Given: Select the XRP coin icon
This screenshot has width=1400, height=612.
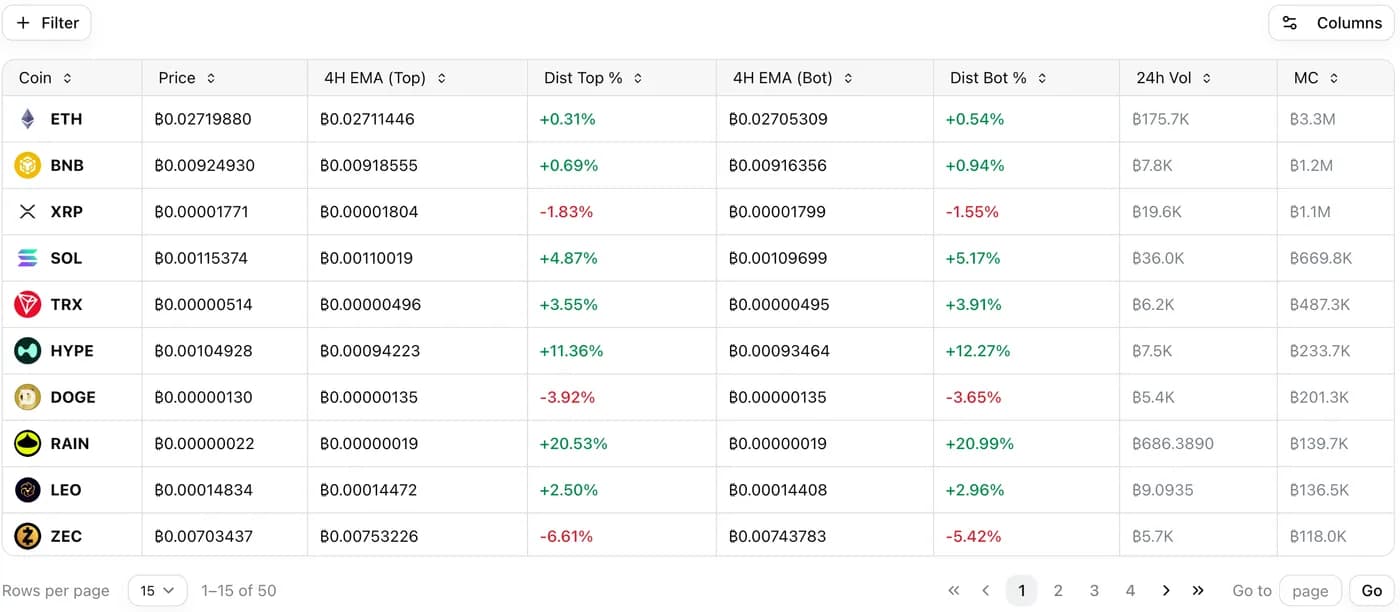Looking at the screenshot, I should 28,212.
